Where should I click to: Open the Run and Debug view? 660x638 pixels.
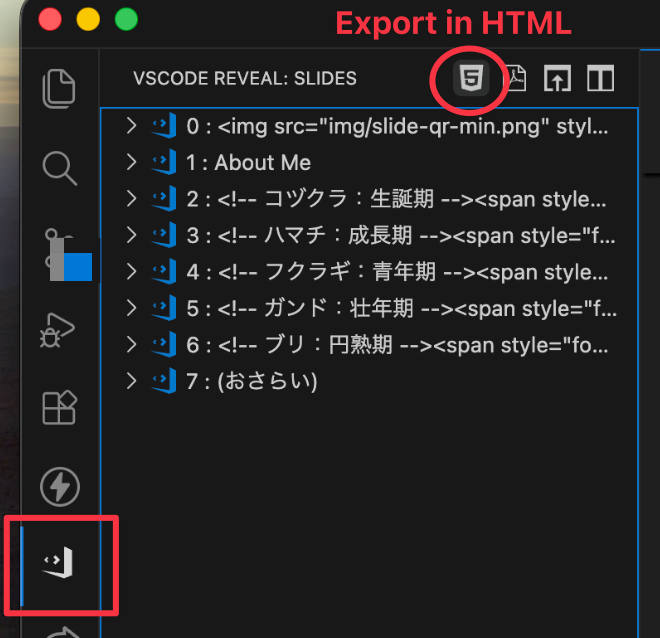coord(57,330)
